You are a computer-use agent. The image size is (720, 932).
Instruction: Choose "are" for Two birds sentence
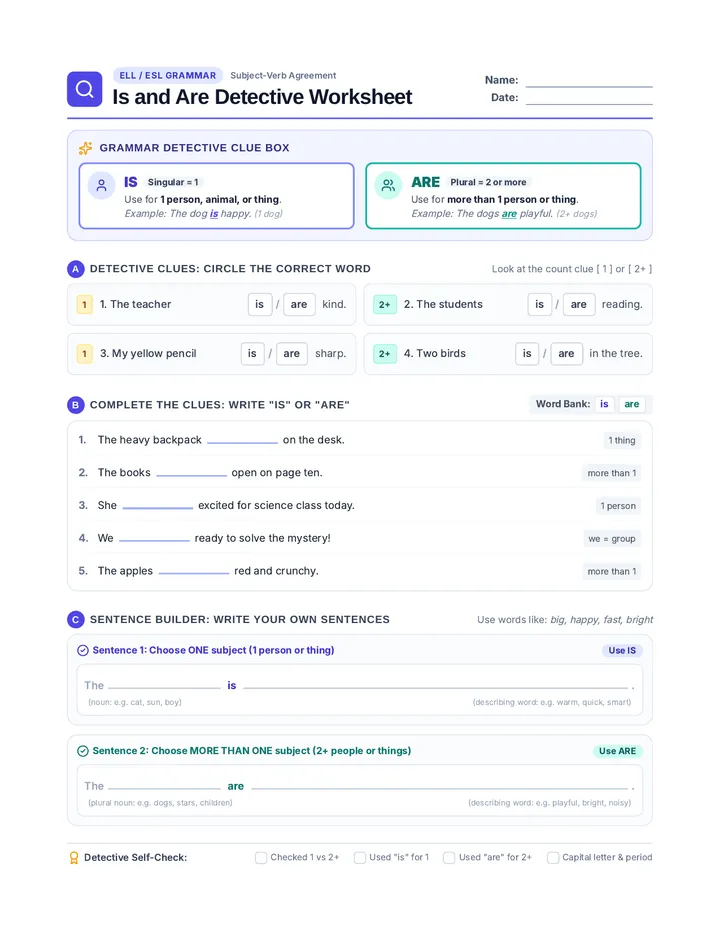pyautogui.click(x=567, y=354)
